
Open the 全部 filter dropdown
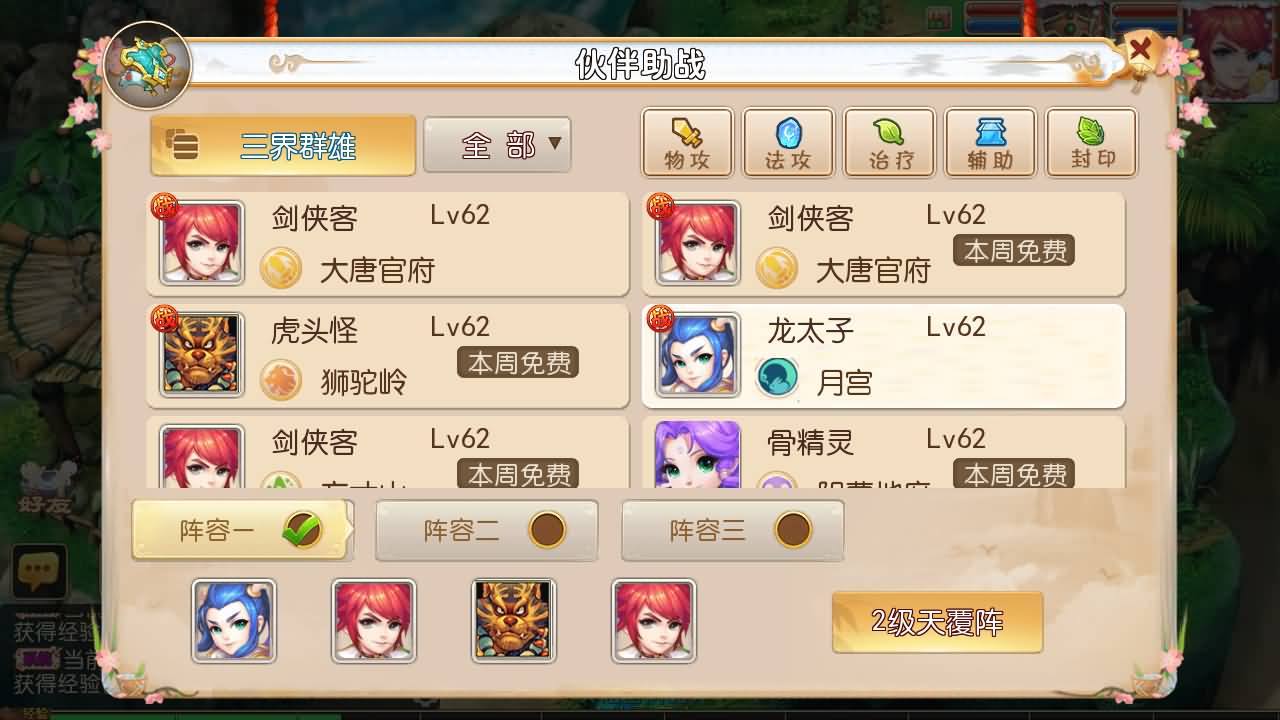(497, 145)
